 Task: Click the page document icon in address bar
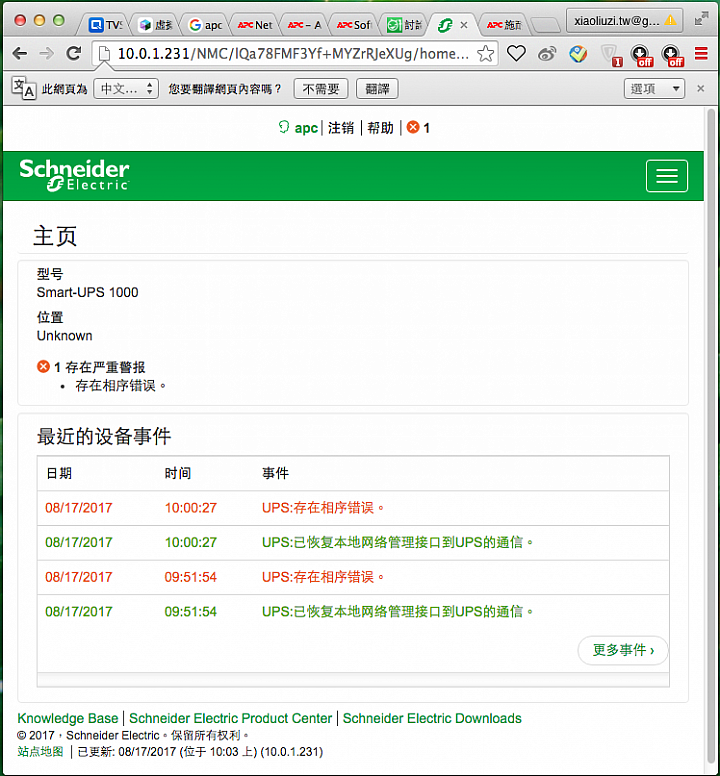(x=104, y=53)
